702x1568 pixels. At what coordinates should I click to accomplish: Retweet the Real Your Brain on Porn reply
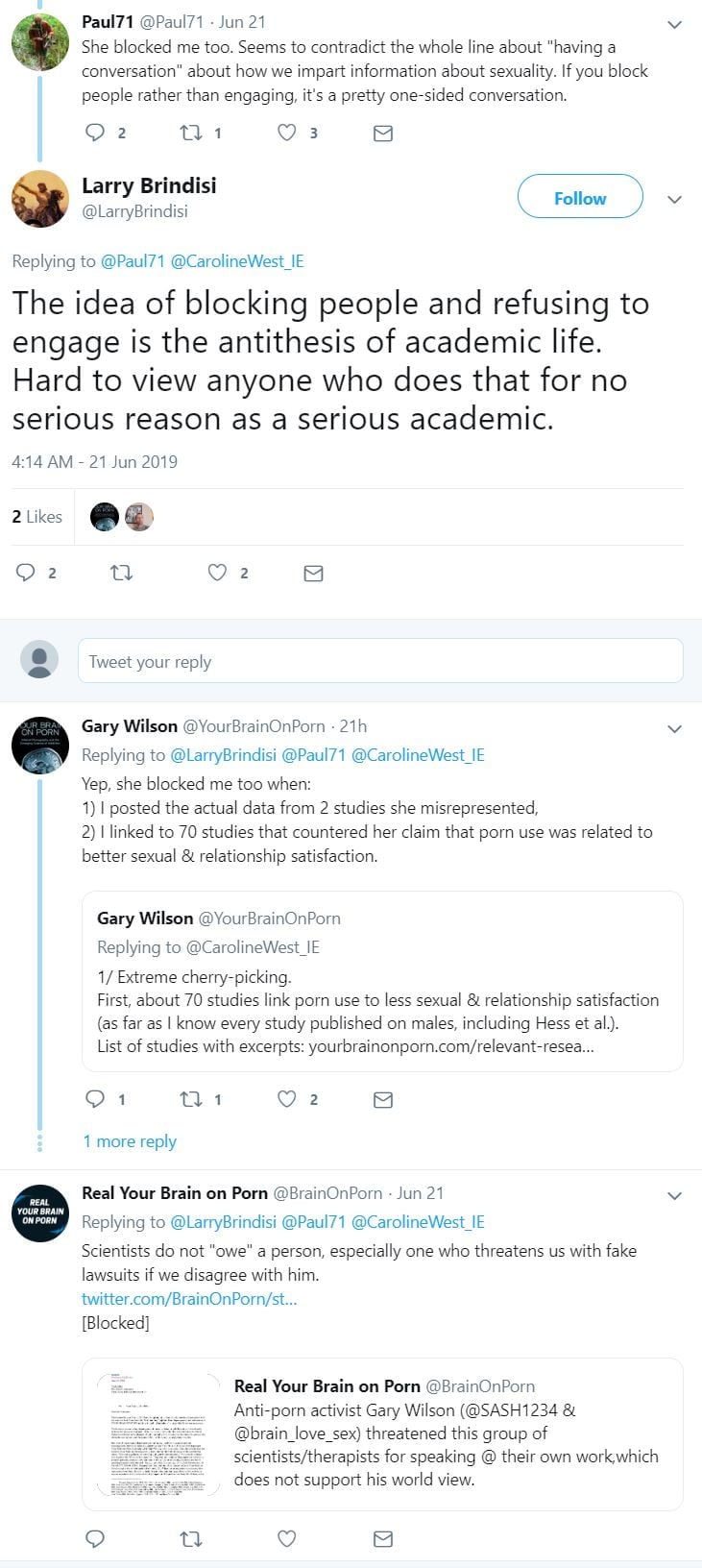point(191,1539)
